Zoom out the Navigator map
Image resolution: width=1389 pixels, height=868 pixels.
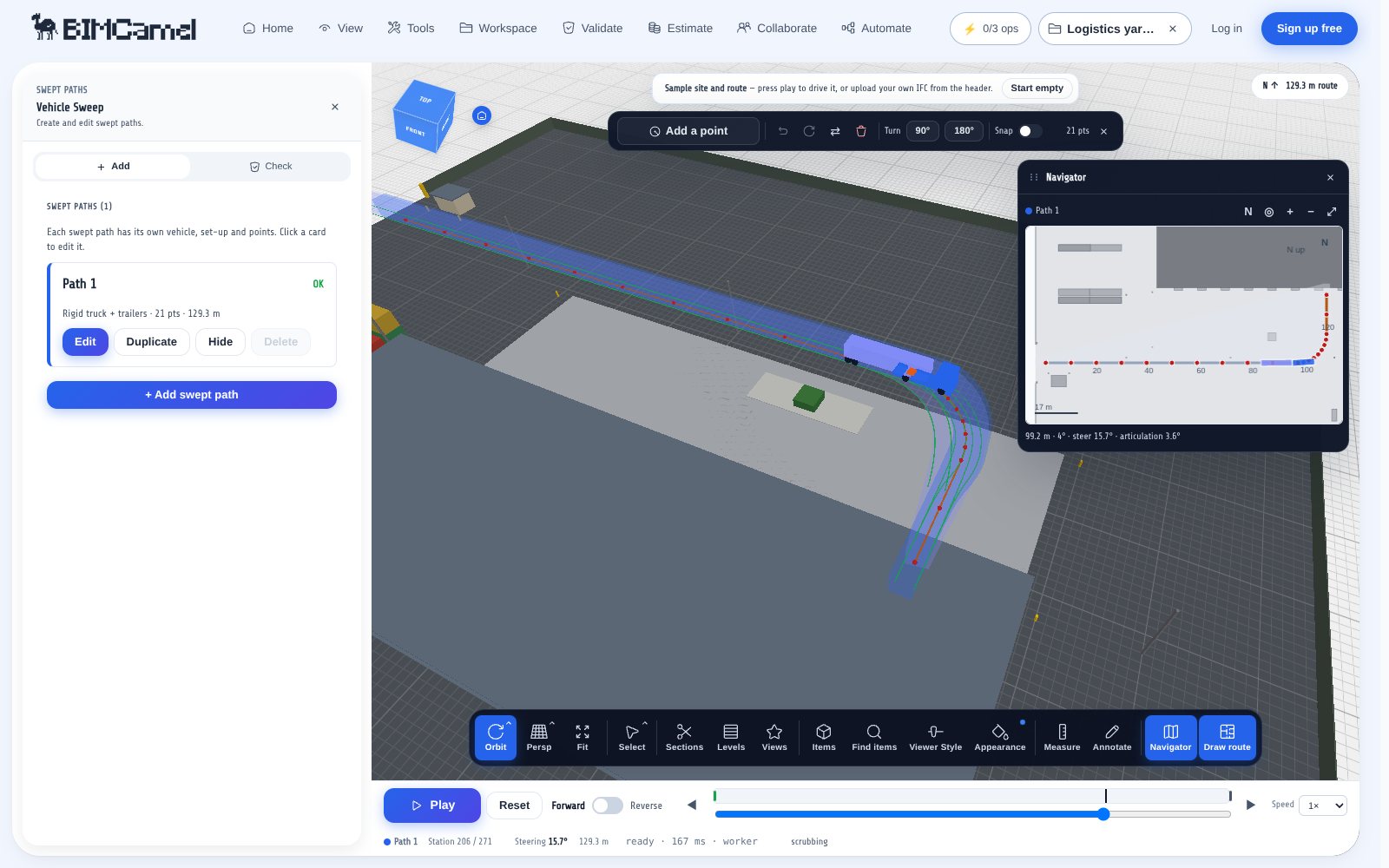pos(1311,212)
